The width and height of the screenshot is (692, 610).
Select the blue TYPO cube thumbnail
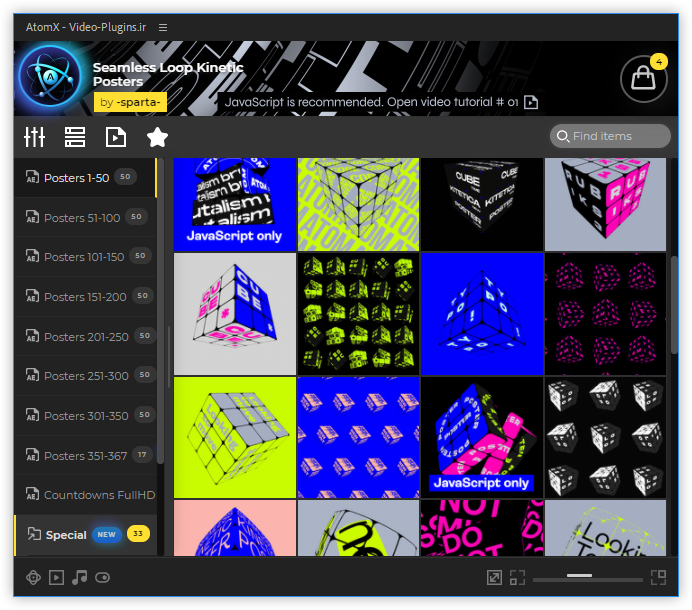482,314
